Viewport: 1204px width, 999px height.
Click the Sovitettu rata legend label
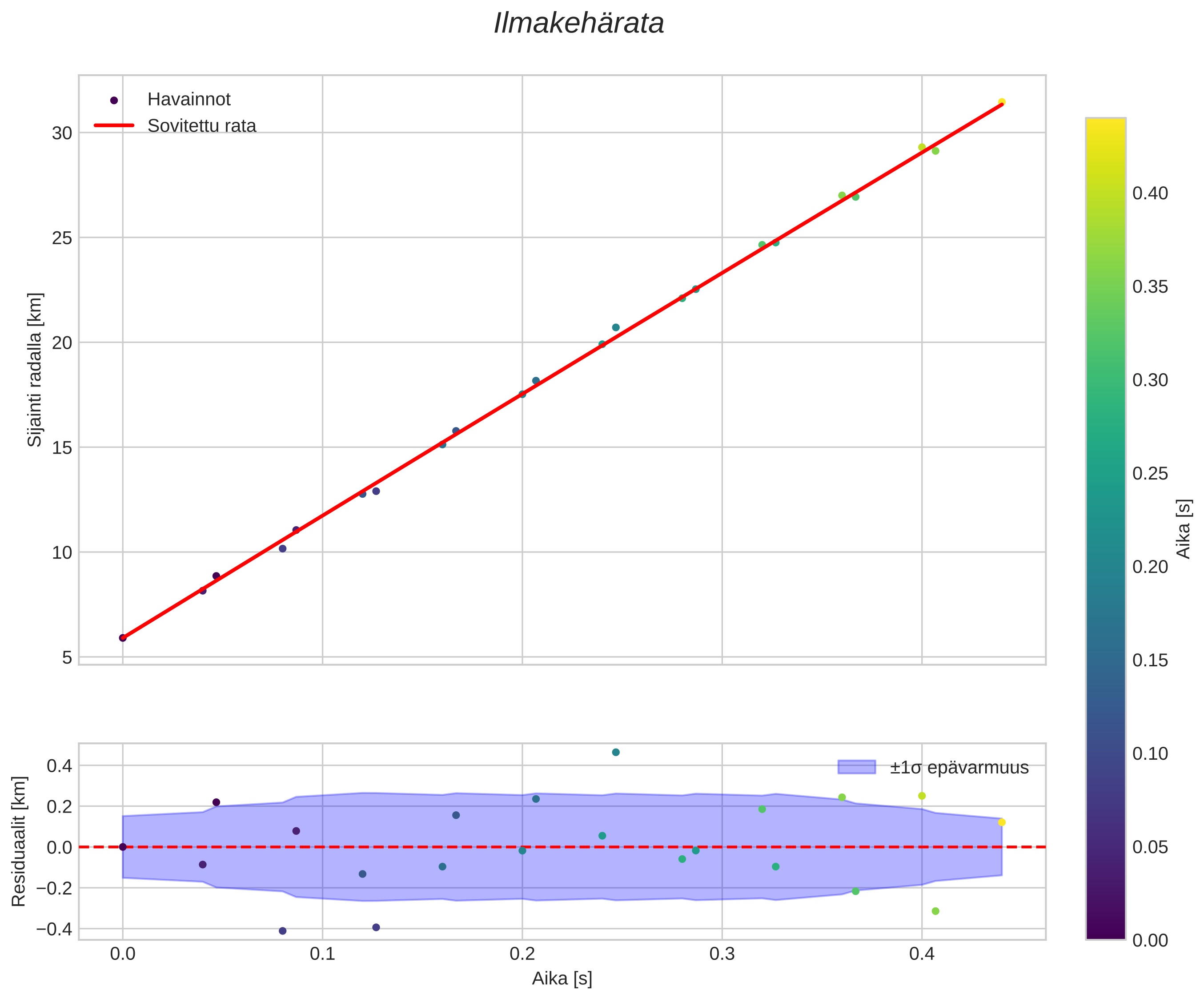pos(201,125)
